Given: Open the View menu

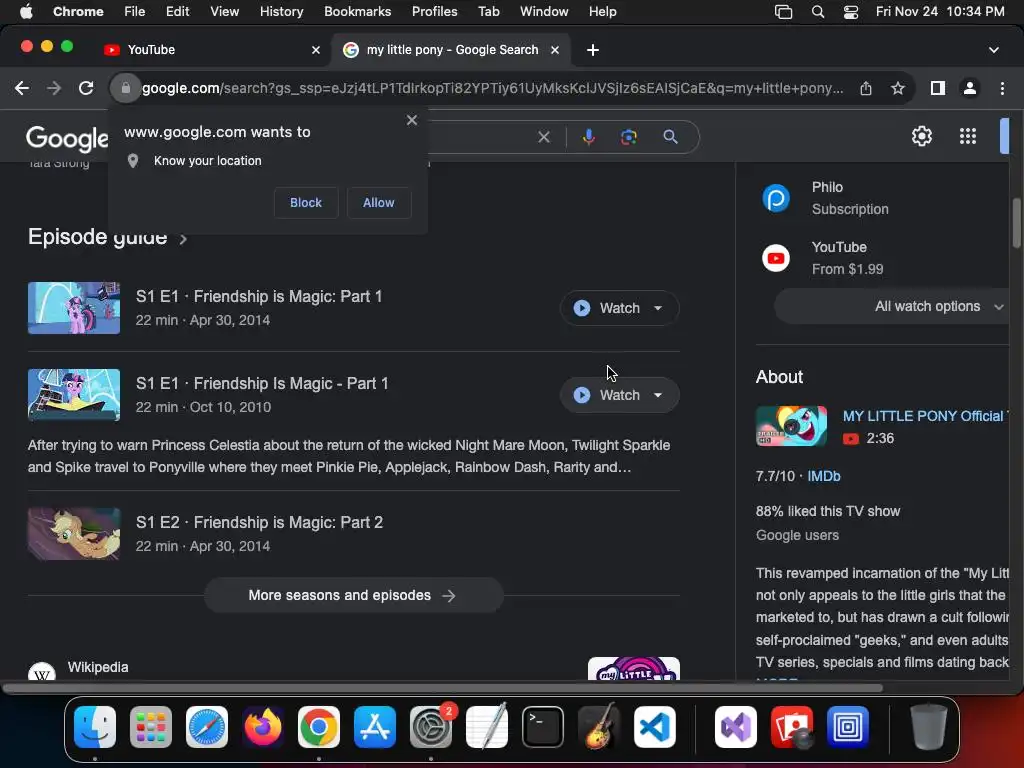Looking at the screenshot, I should pyautogui.click(x=224, y=12).
